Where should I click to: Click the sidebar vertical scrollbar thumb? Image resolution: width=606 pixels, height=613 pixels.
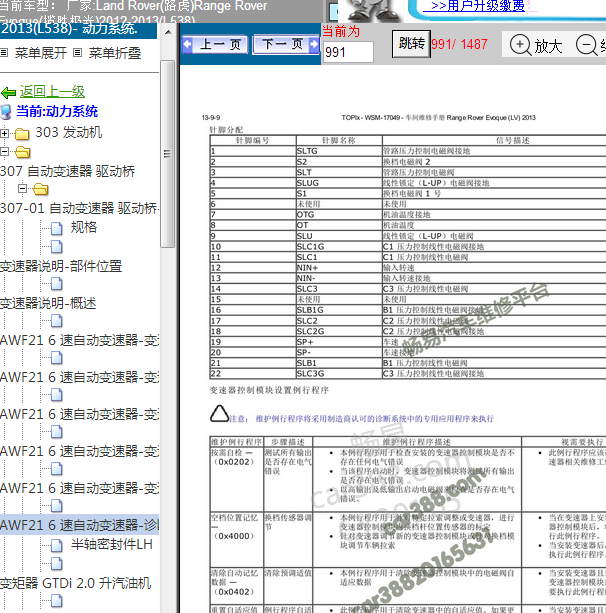click(167, 154)
